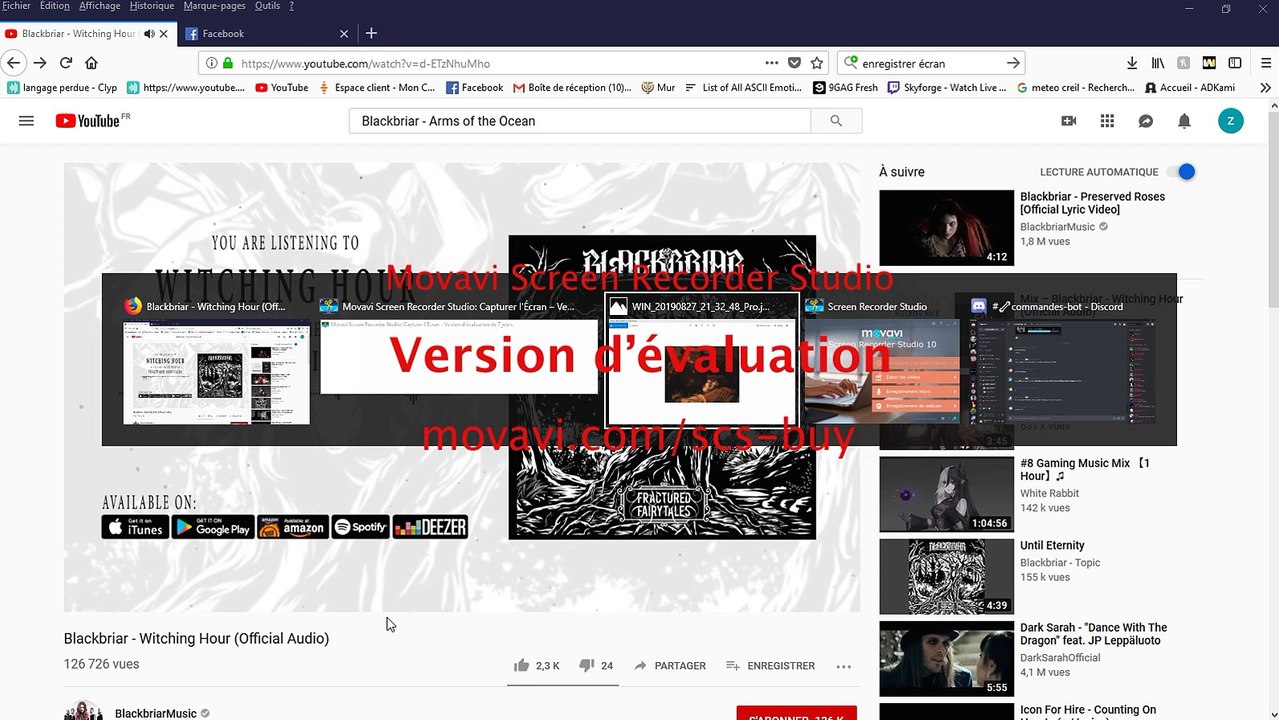Switch to the WIN_20190827 image window
Image resolution: width=1279 pixels, height=720 pixels.
[702, 360]
